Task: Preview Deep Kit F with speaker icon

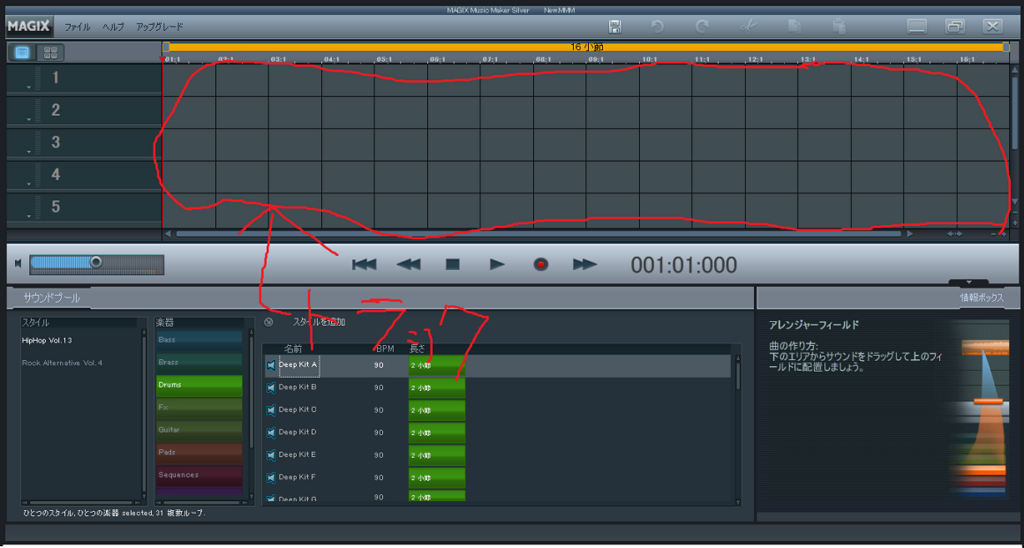Action: click(x=270, y=477)
